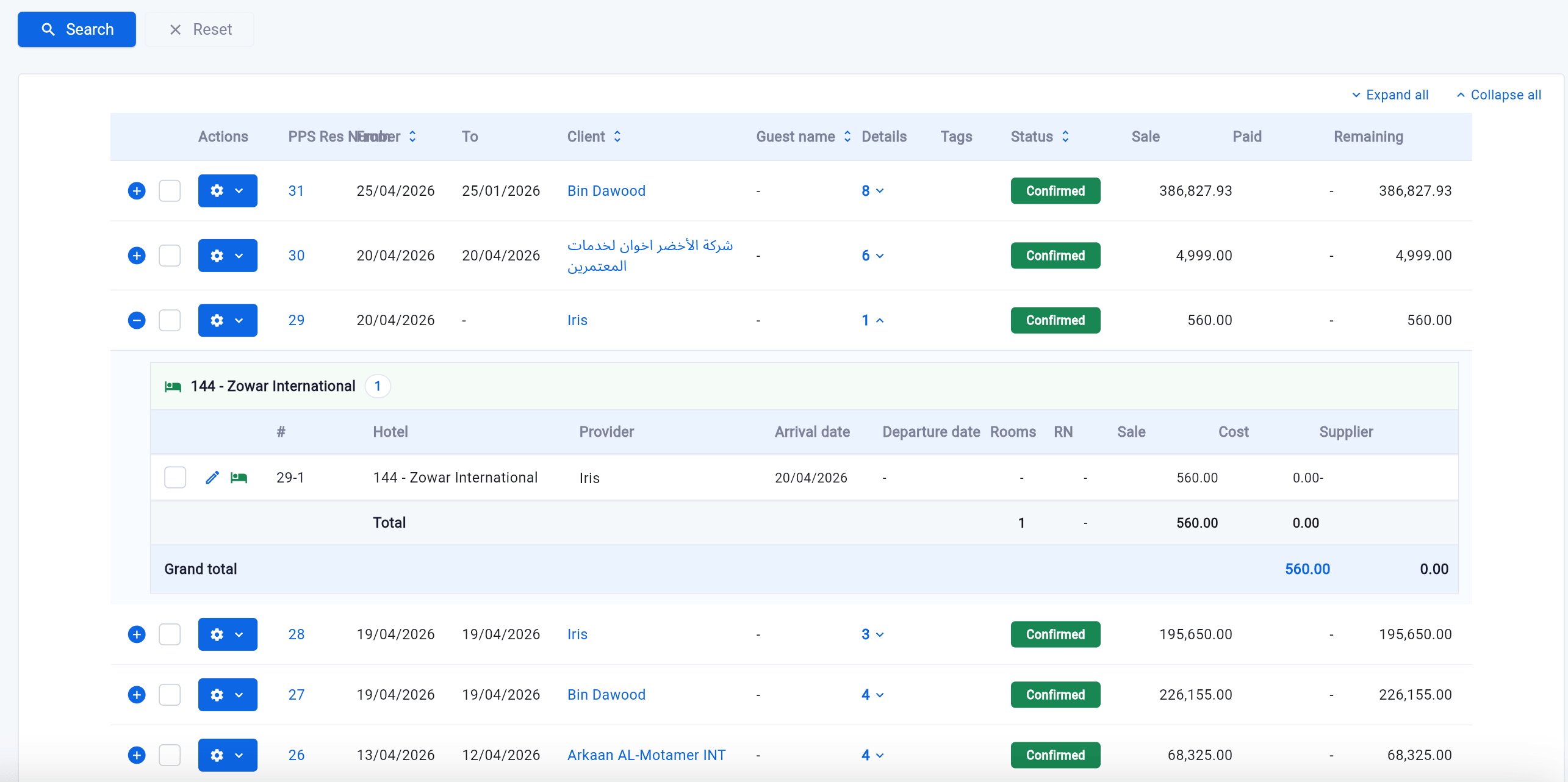
Task: Click the 29-1 line number cell
Action: pos(290,478)
